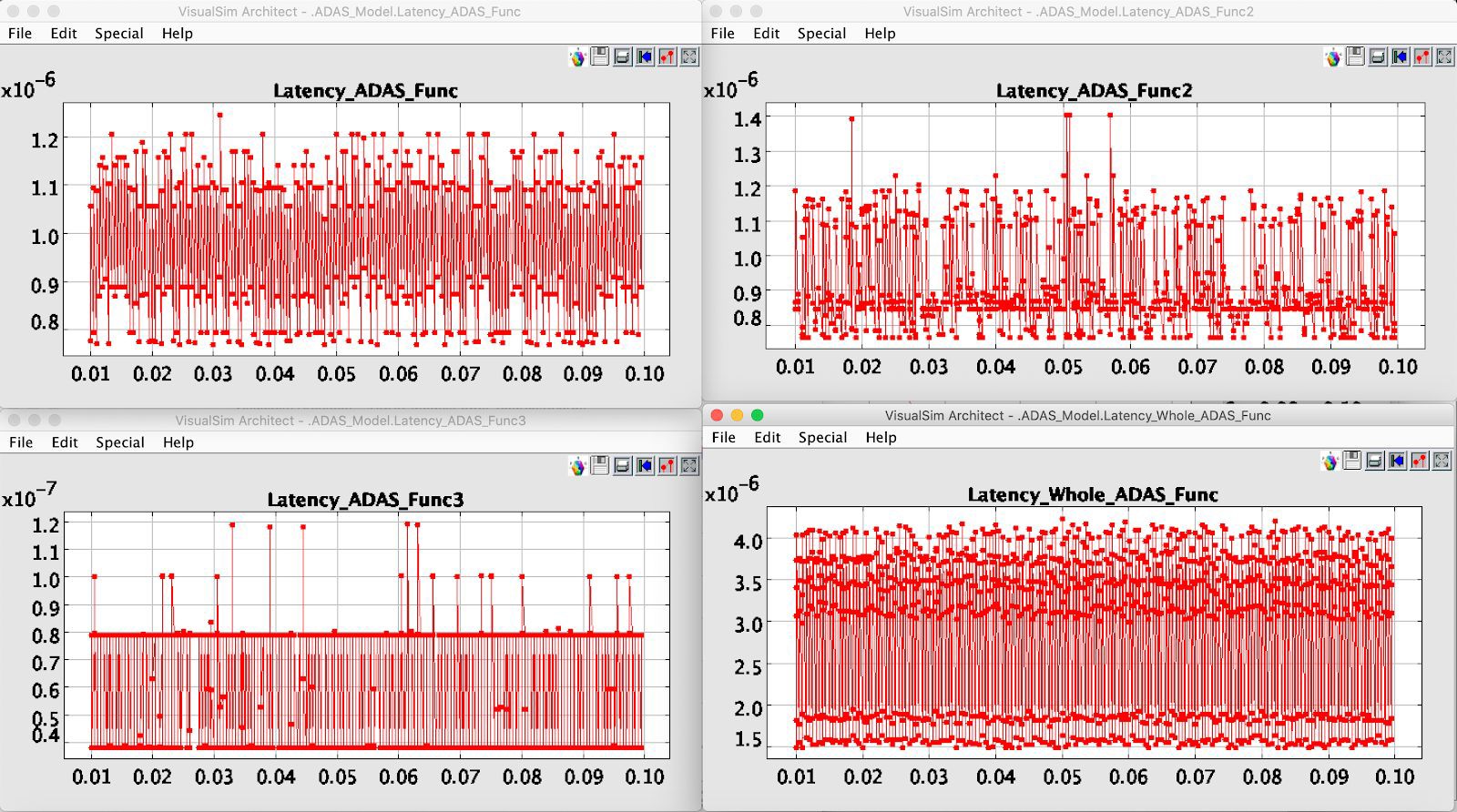
Task: Click the expand-arrows fit icon in Latency_Whole_ADAS_Func window
Action: (1442, 461)
